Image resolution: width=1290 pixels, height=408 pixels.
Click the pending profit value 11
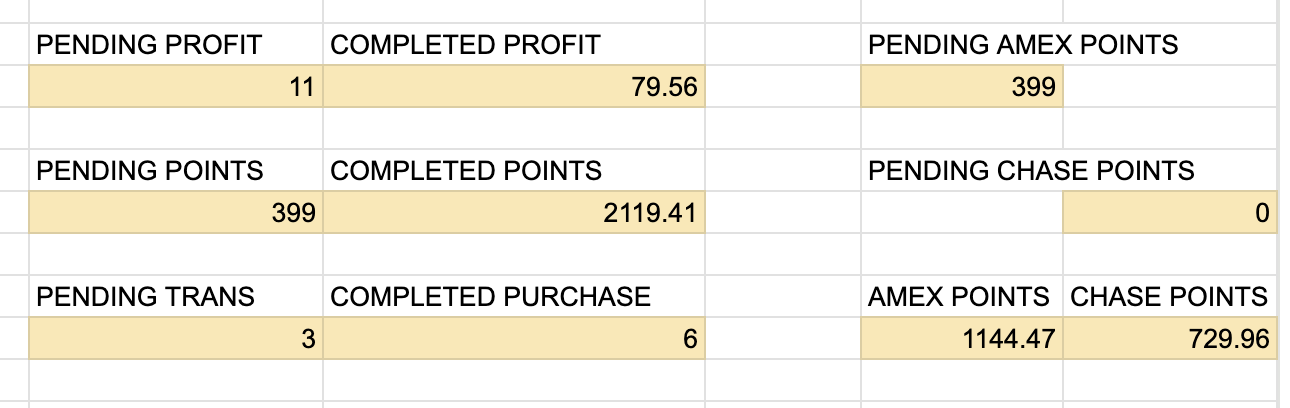coord(175,87)
